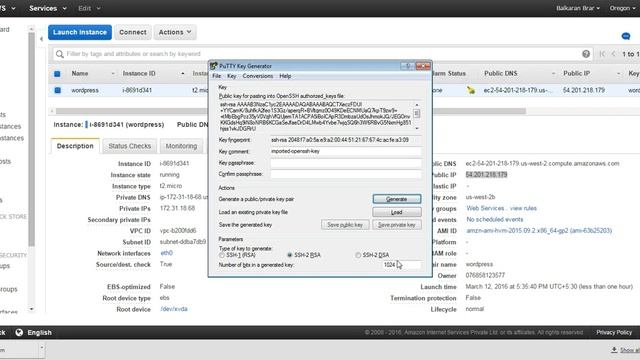Sort by the Instance ID column arrow
Viewport: 640px width, 360px height.
pyautogui.click(x=182, y=74)
